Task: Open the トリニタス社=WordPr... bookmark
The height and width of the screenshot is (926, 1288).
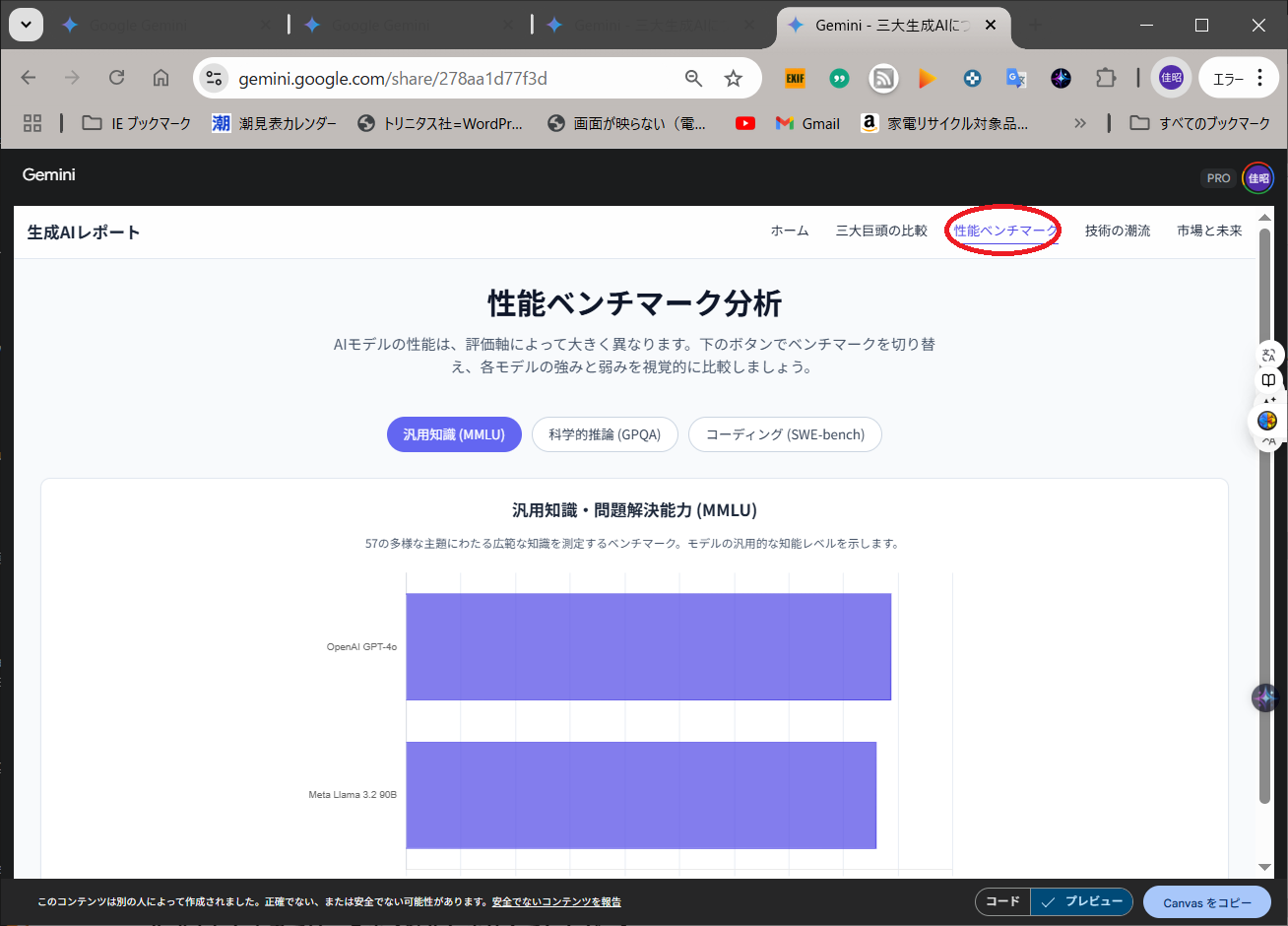Action: point(440,123)
